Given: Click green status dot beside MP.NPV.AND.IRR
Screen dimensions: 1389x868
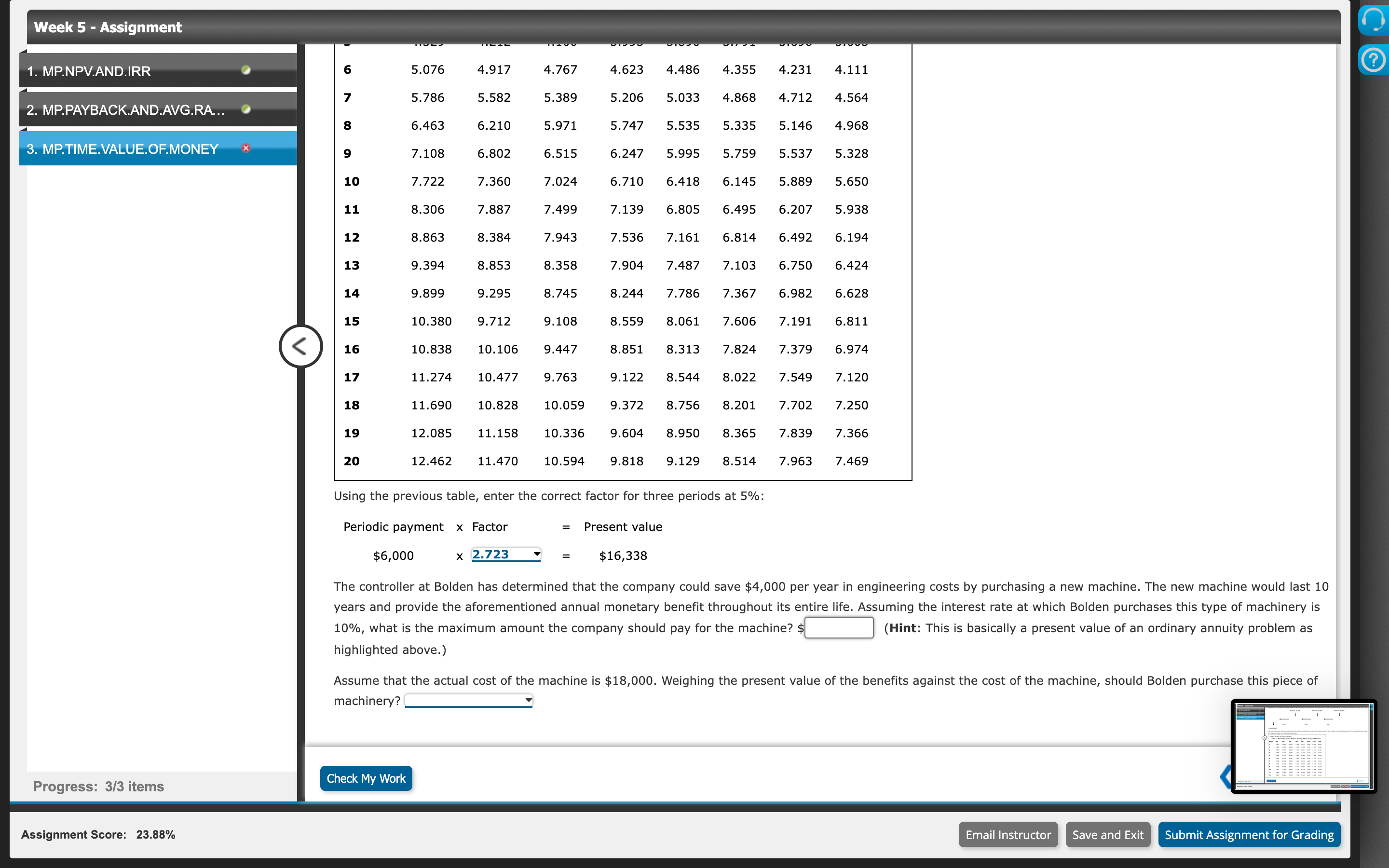Looking at the screenshot, I should point(245,70).
